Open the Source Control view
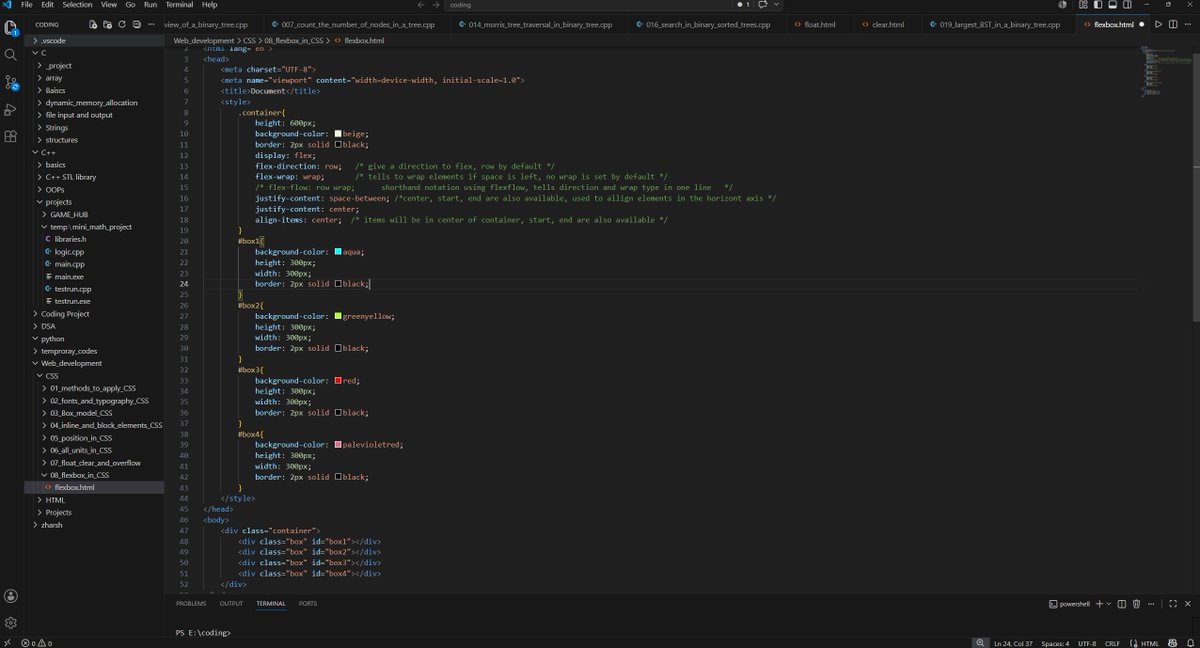Image resolution: width=1200 pixels, height=648 pixels. [x=11, y=82]
